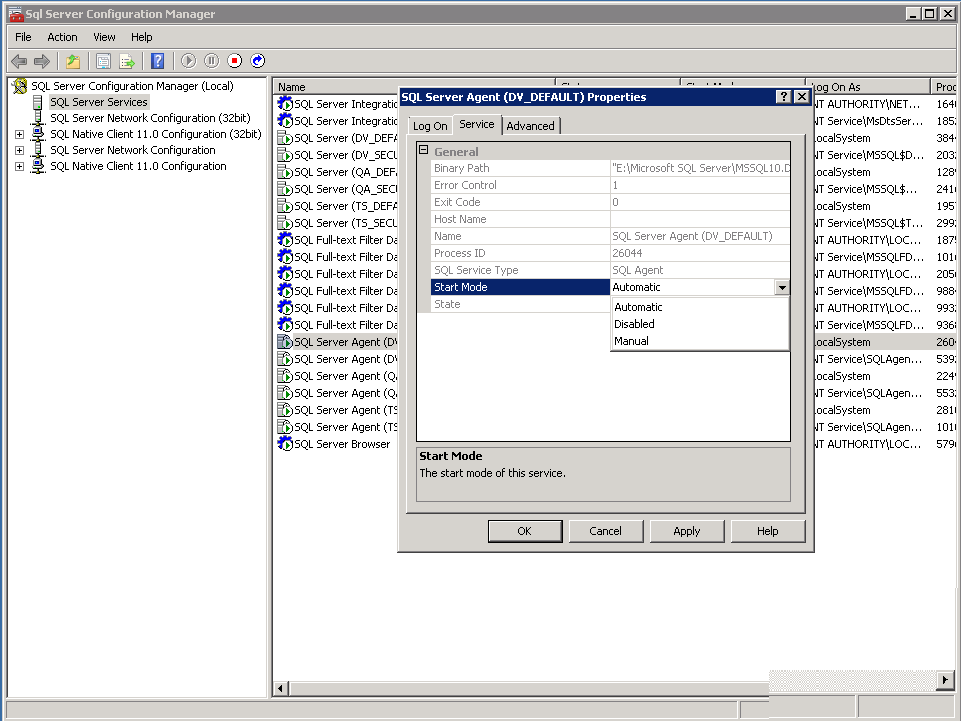
Task: Click the OK button
Action: (x=525, y=531)
